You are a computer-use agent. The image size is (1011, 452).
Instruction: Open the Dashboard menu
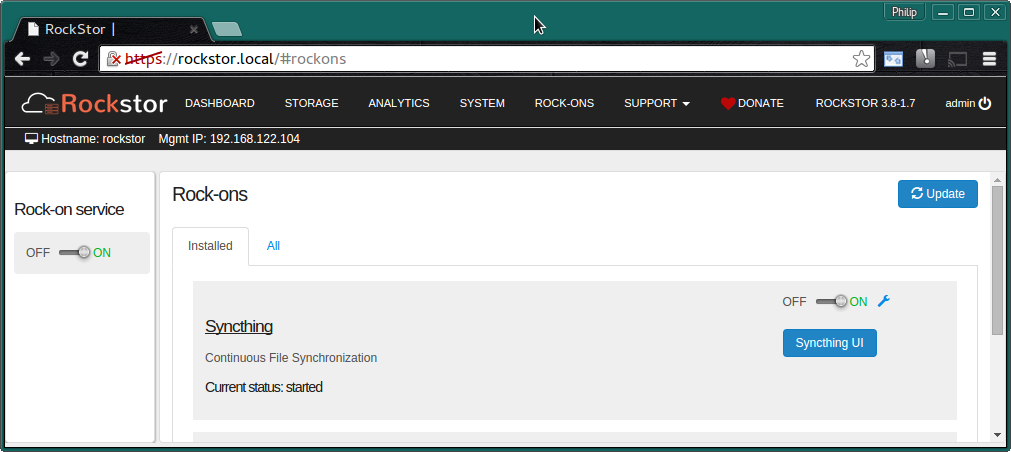[x=220, y=103]
